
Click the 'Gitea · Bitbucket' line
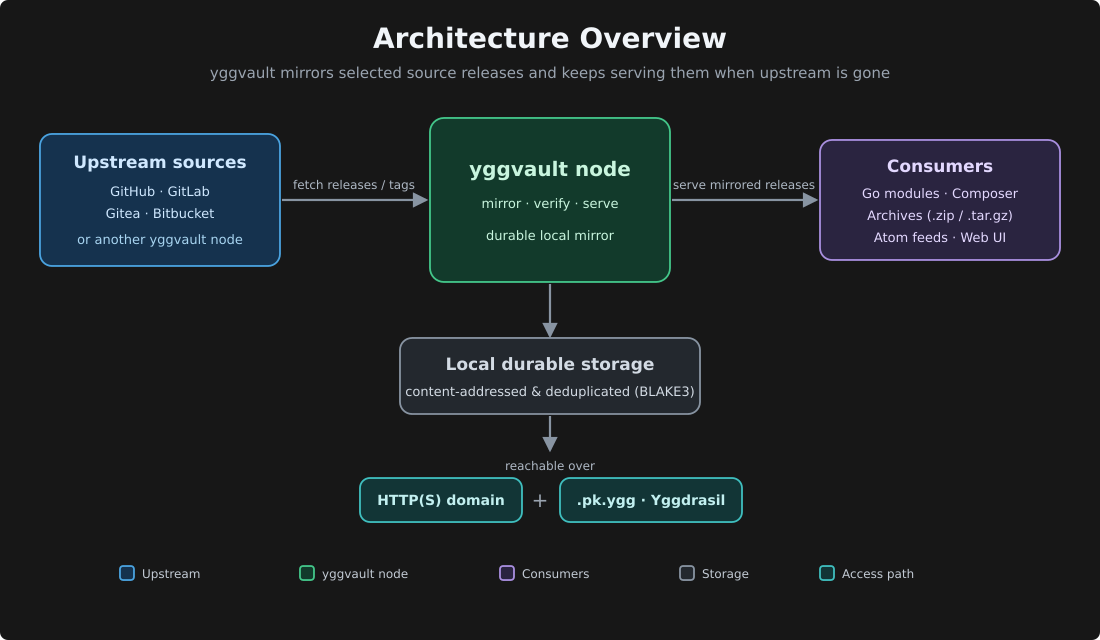[160, 213]
